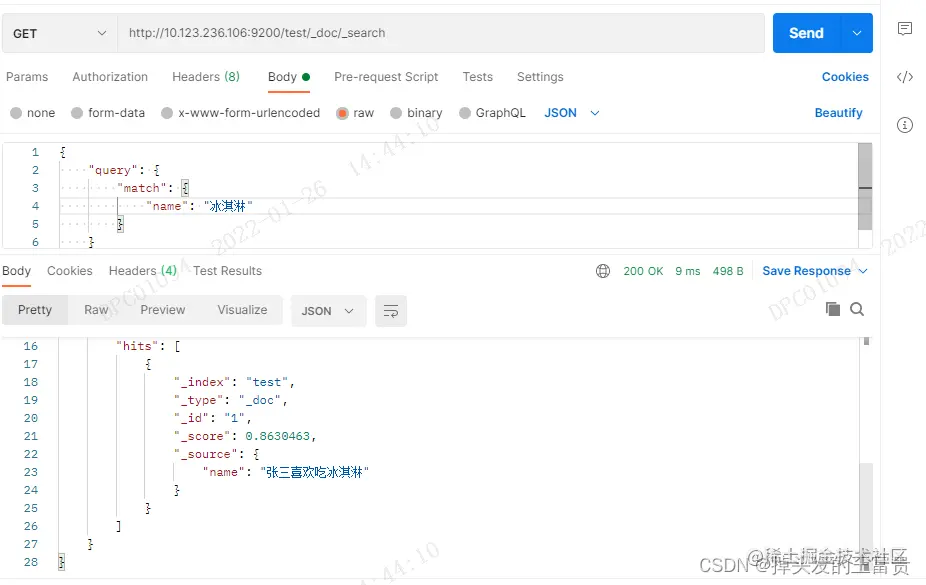Click "name" value on response line 23
Screen dimensions: 926x585
tap(314, 472)
